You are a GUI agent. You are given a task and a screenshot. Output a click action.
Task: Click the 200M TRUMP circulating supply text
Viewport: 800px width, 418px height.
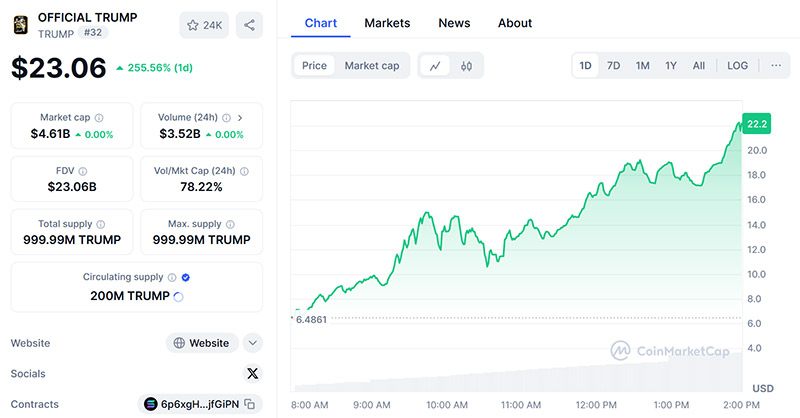130,296
